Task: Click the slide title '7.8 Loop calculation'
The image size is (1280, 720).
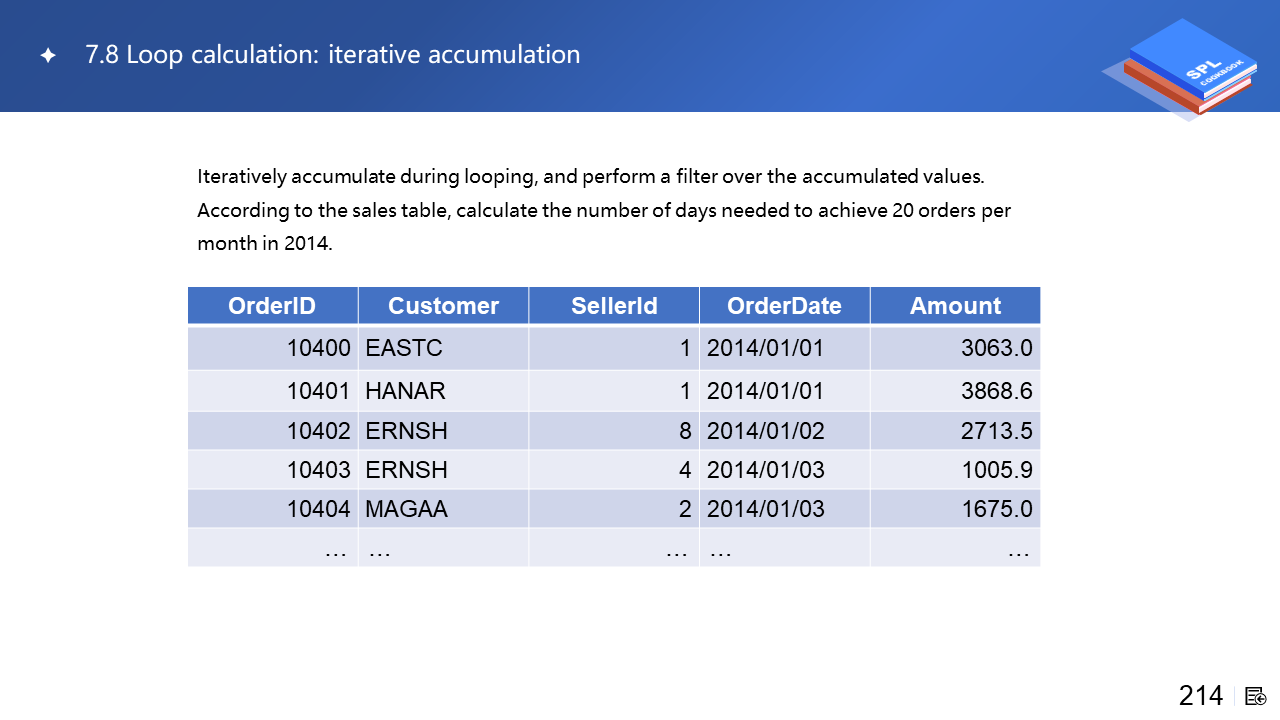Action: point(332,55)
